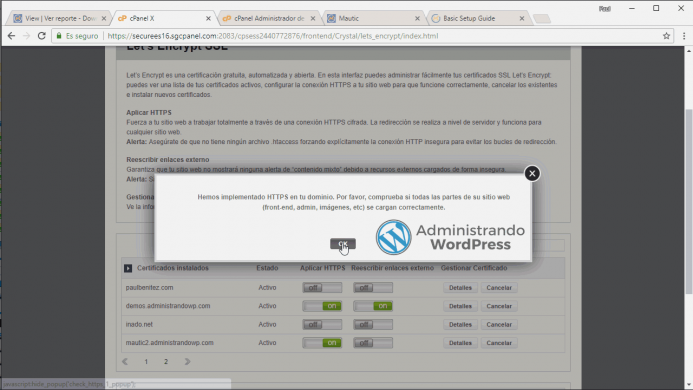Image resolution: width=693 pixels, height=390 pixels.
Task: Toggle Reescribir enlaces externo for paulbenitez.com
Action: (x=373, y=287)
